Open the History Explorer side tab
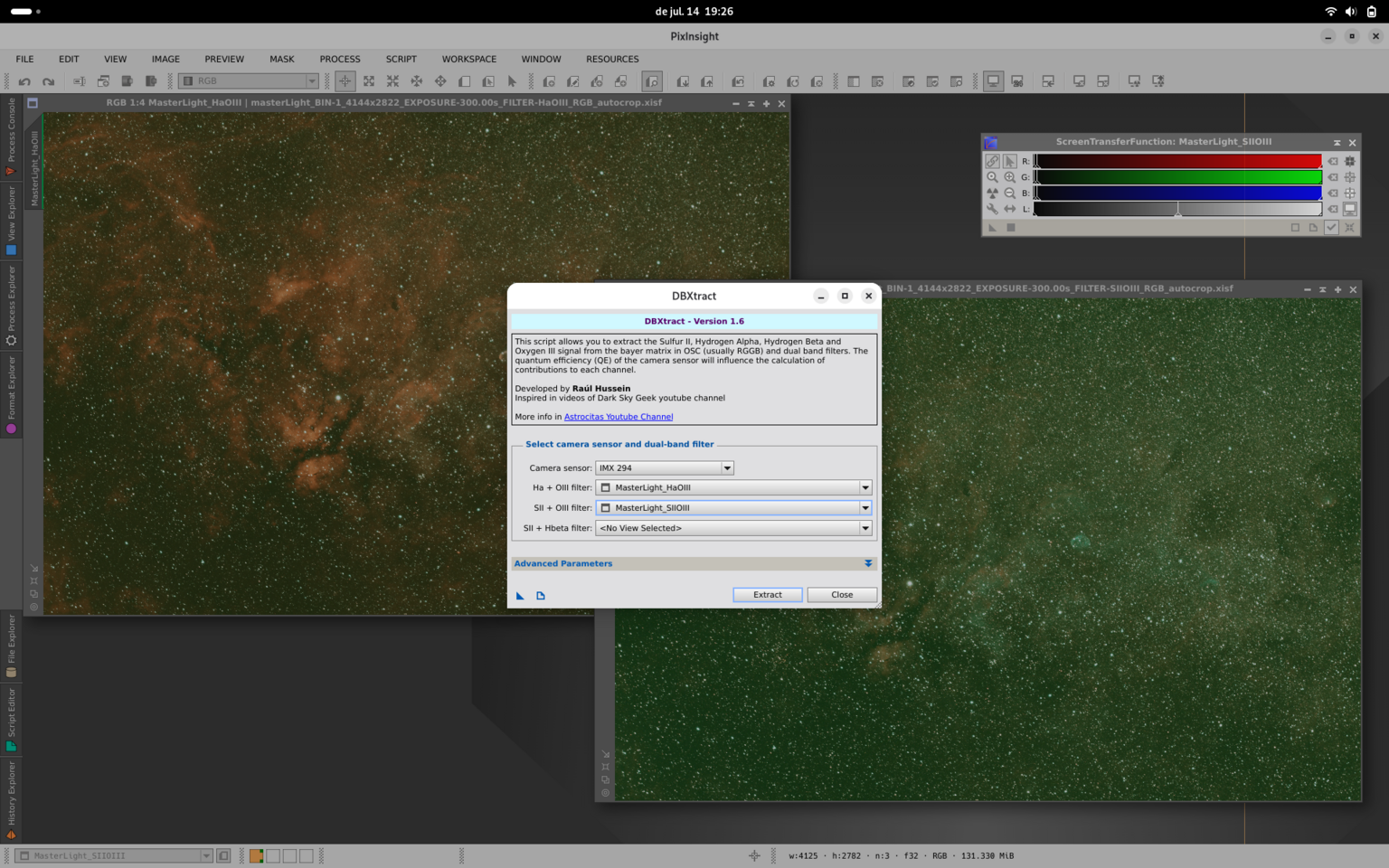 (x=11, y=801)
